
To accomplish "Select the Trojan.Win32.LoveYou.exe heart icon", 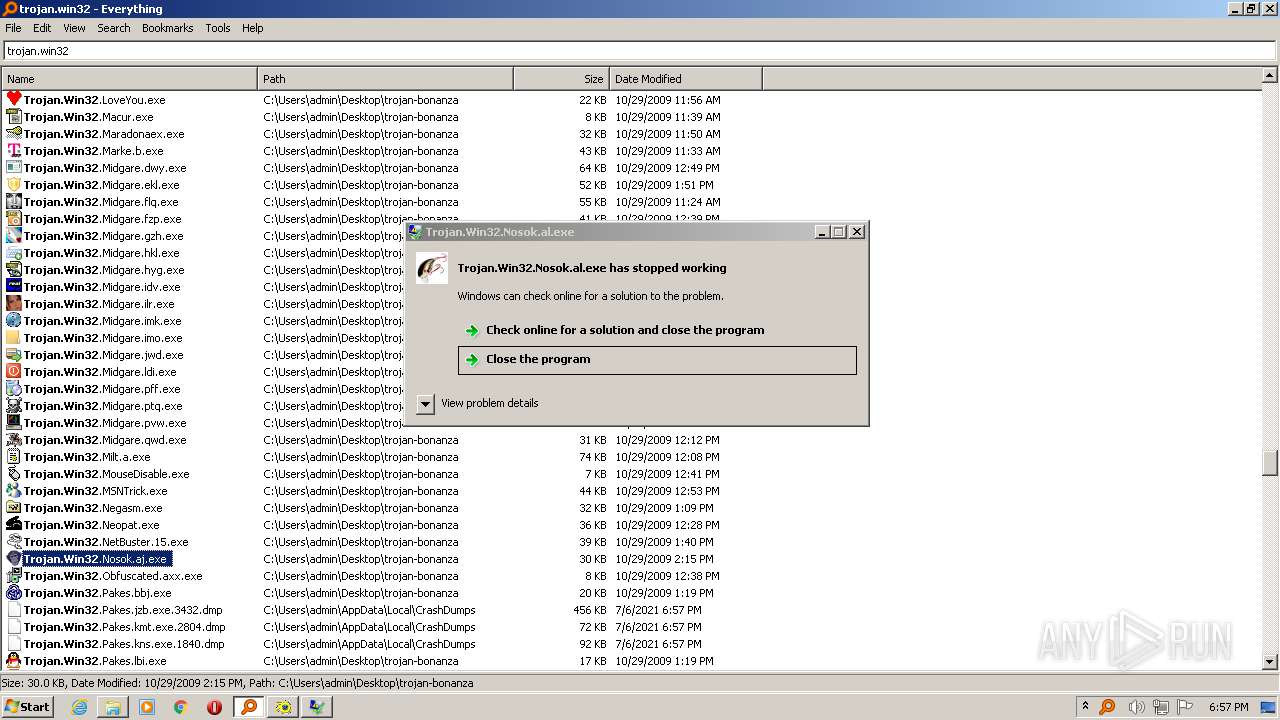I will tap(13, 99).
